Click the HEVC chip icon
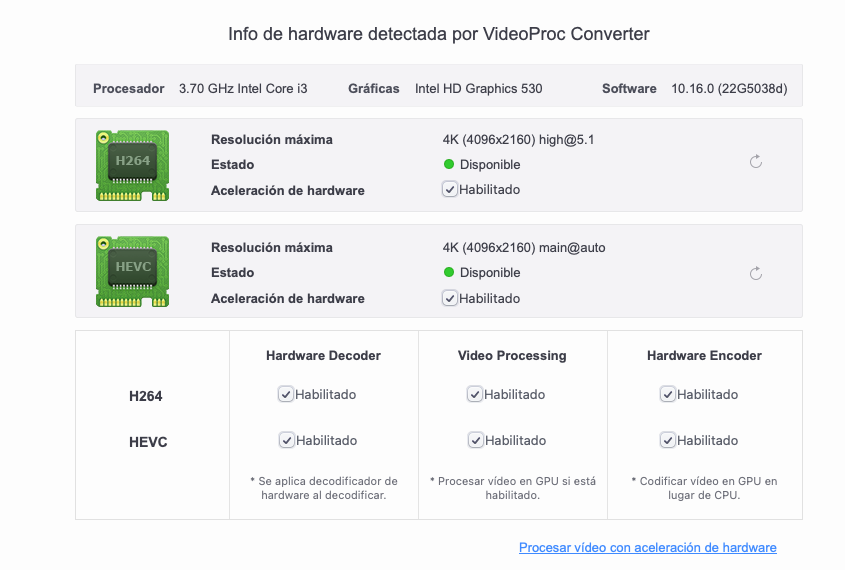The width and height of the screenshot is (845, 570). [x=133, y=272]
